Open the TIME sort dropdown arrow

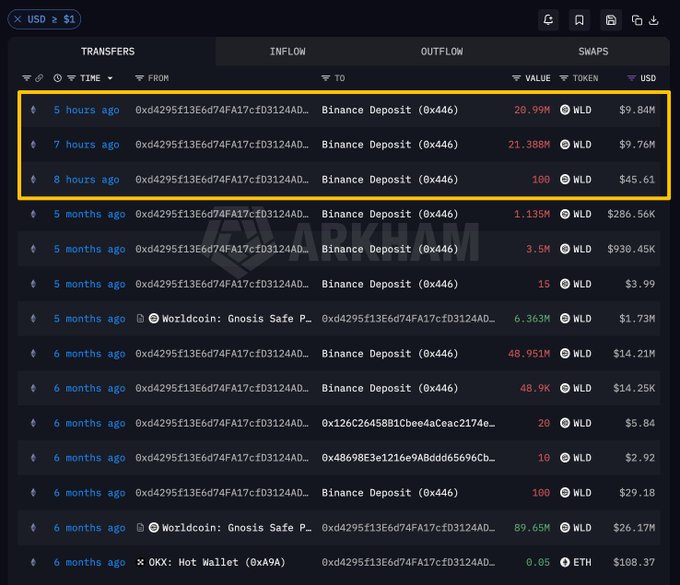click(x=110, y=78)
